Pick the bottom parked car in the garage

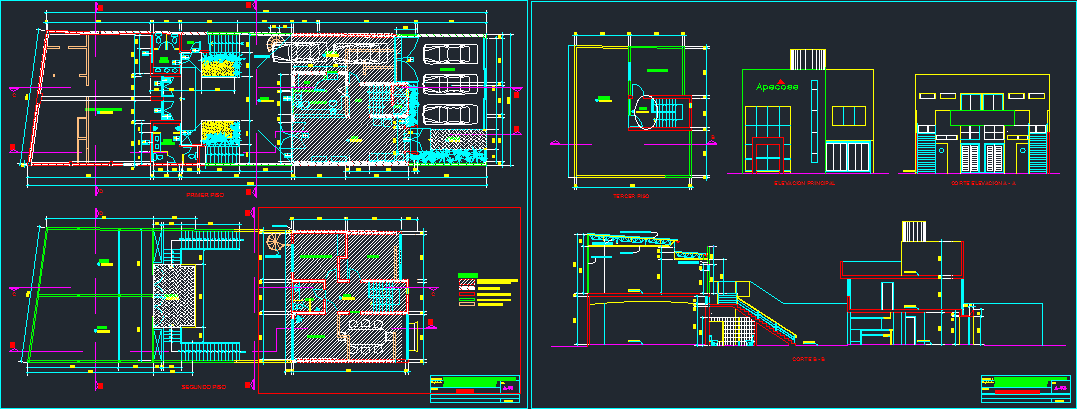coord(449,114)
